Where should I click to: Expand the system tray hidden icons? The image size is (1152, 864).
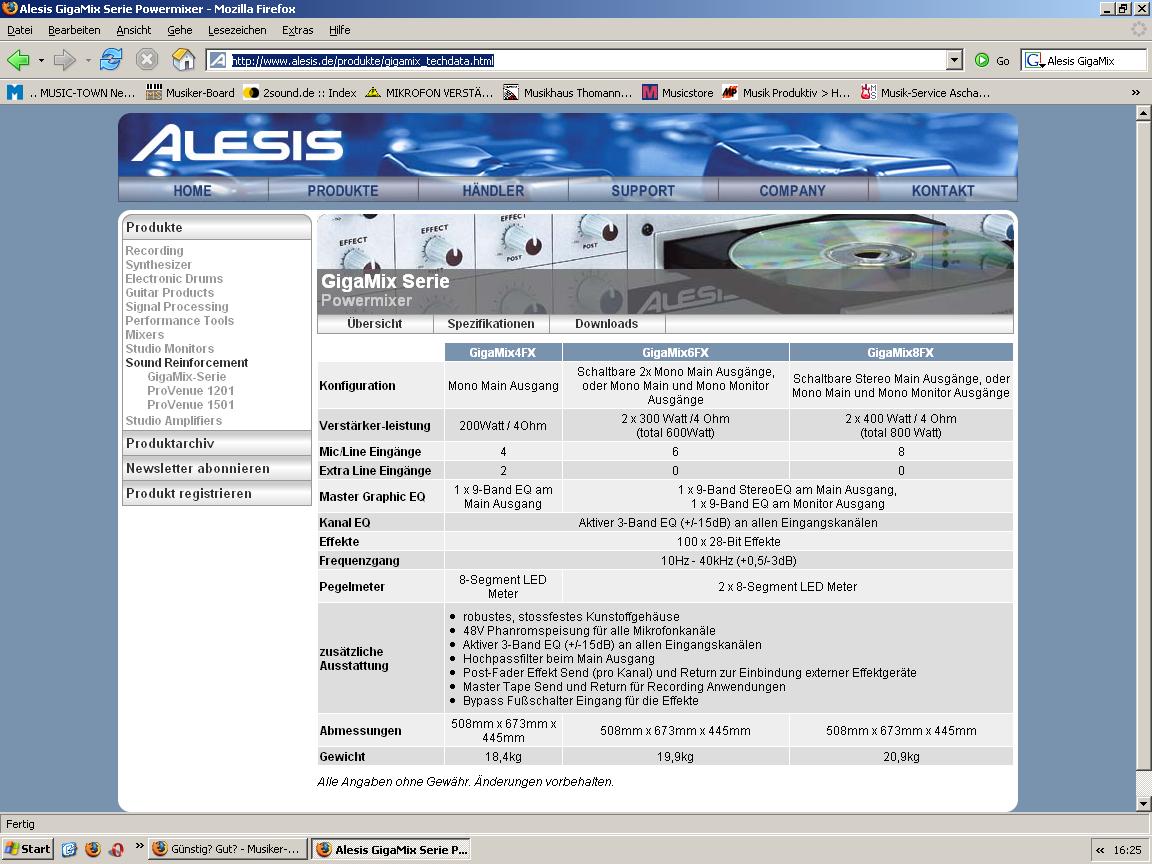(x=1100, y=850)
